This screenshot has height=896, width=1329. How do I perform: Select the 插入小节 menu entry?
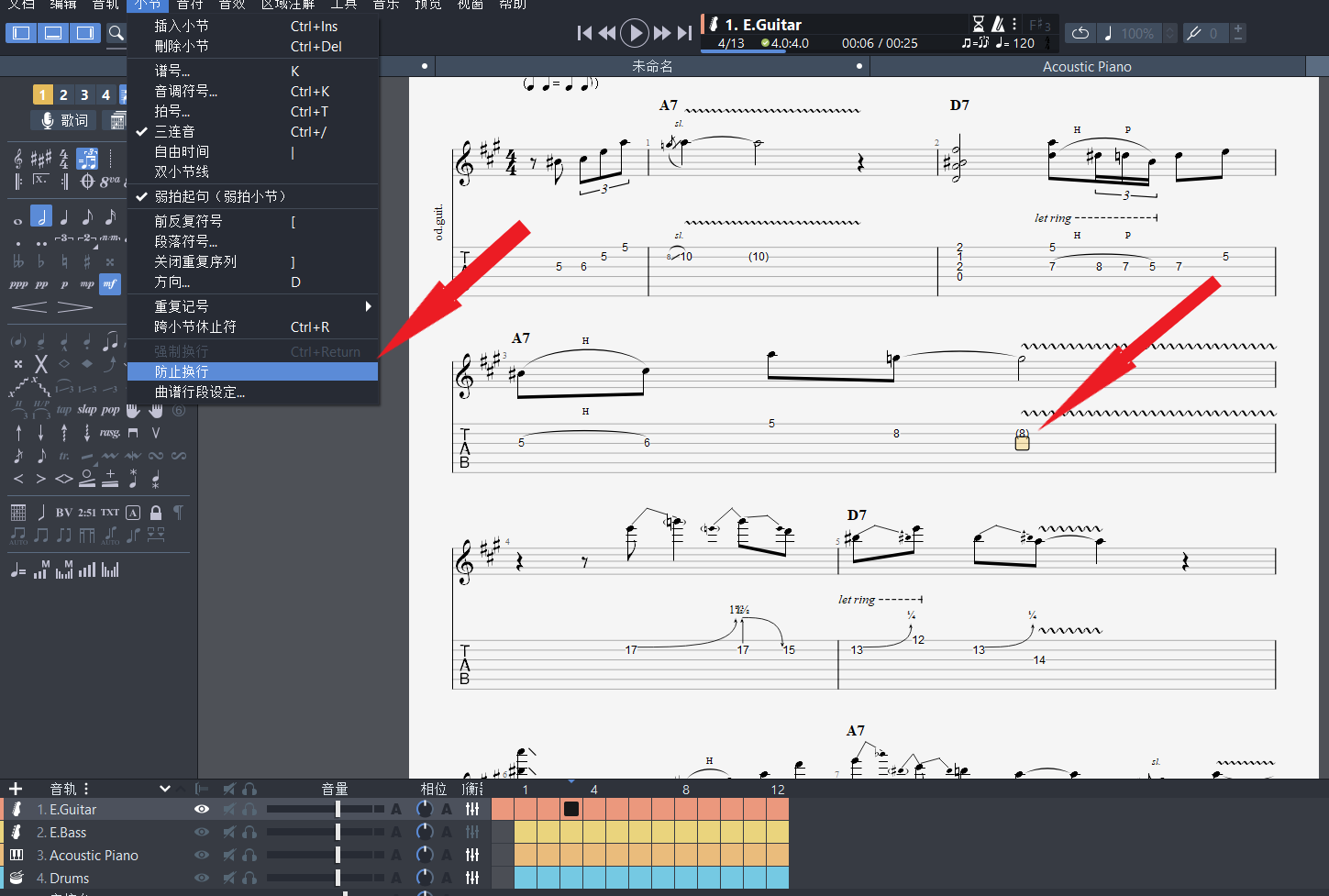pyautogui.click(x=182, y=27)
